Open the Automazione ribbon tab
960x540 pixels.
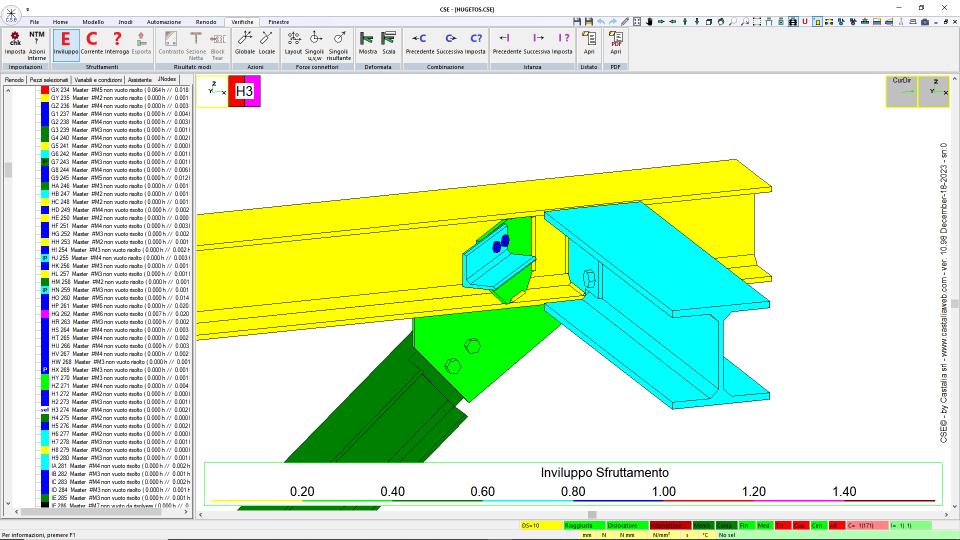click(163, 21)
